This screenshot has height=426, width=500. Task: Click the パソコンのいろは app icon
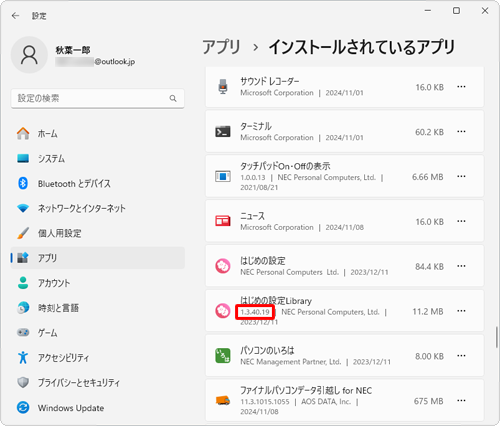tap(223, 356)
